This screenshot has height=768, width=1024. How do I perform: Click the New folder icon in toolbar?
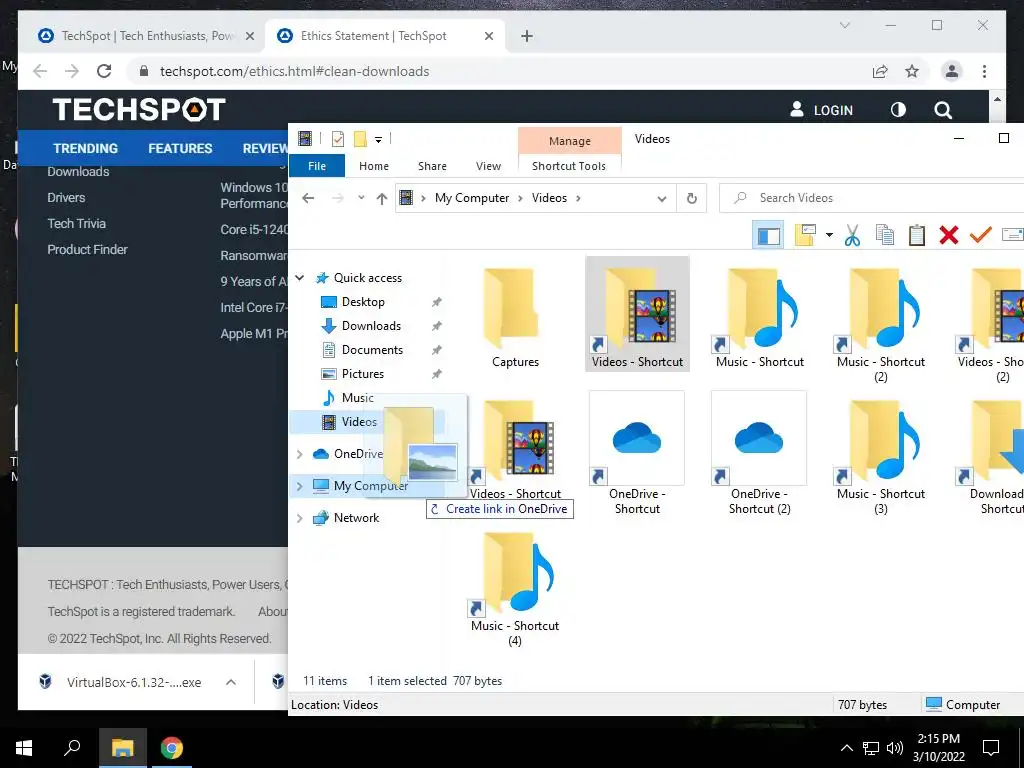click(805, 235)
